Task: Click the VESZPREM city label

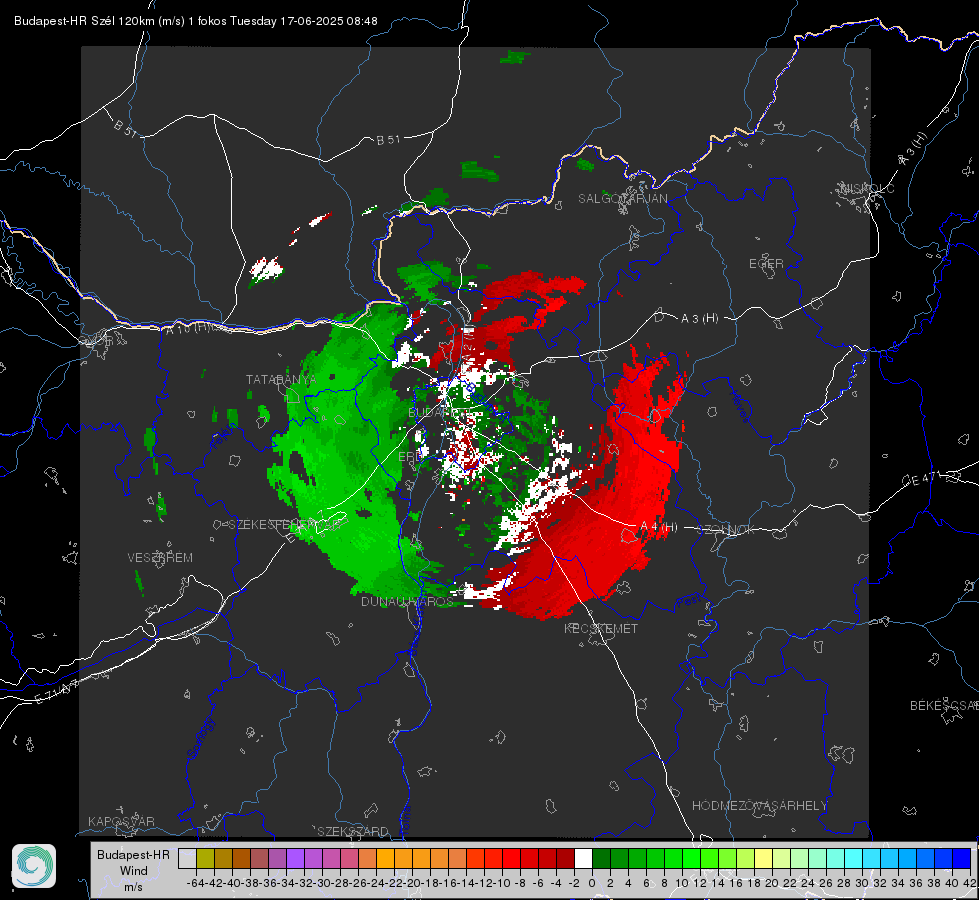Action: [160, 557]
